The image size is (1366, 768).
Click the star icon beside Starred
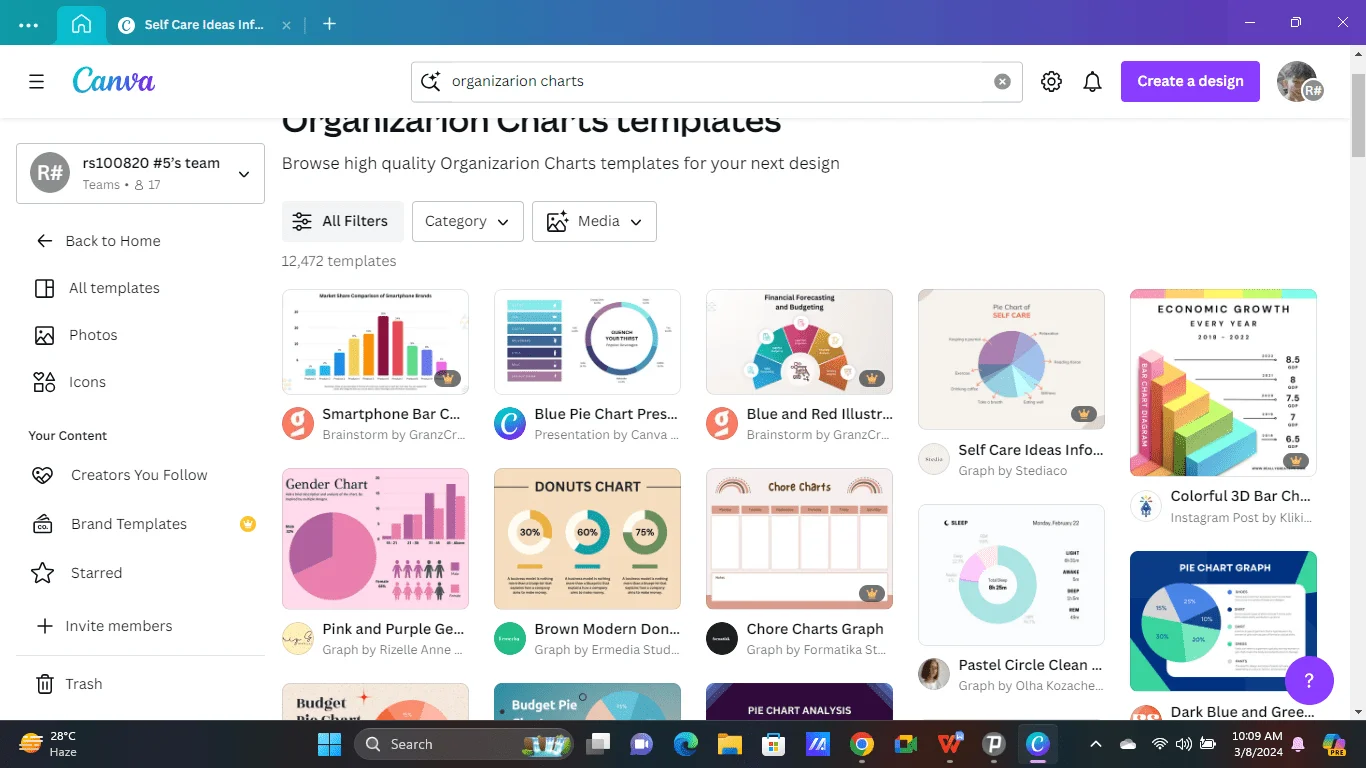pyautogui.click(x=42, y=573)
